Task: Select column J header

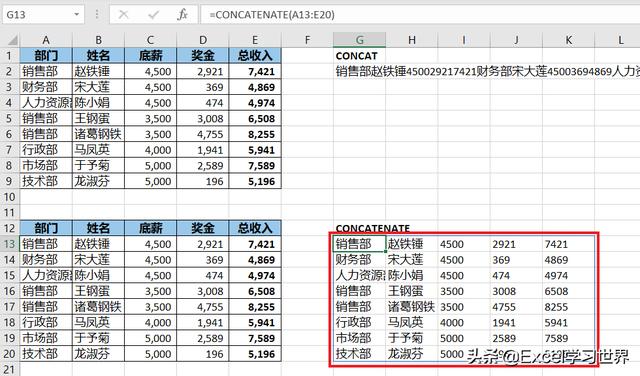Action: (516, 40)
